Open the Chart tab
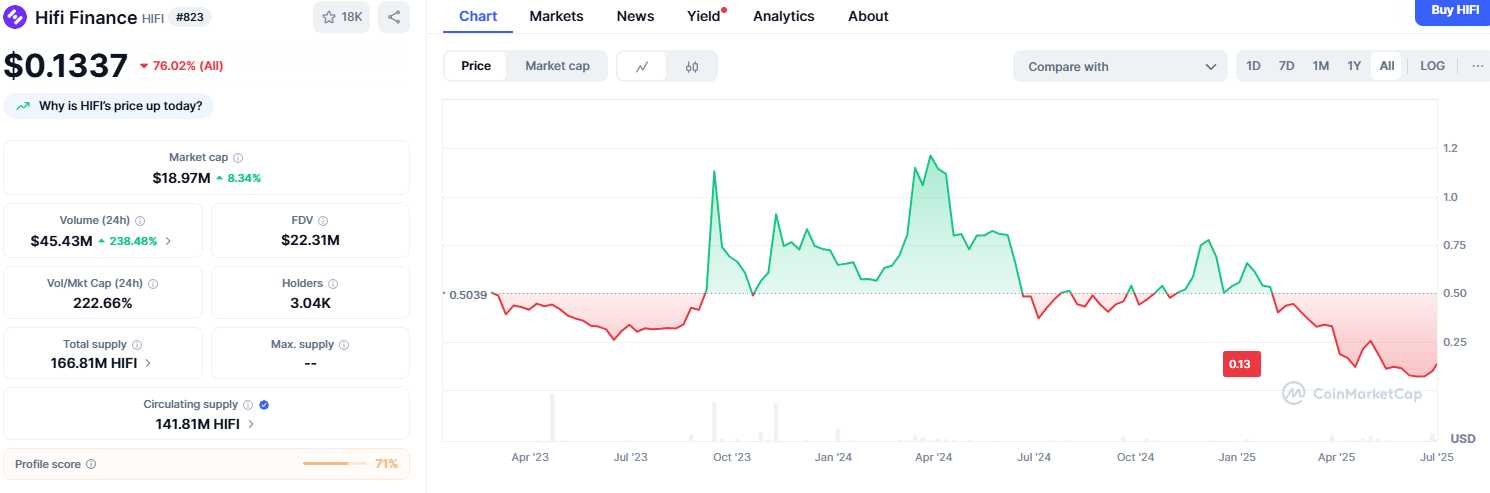Image resolution: width=1490 pixels, height=493 pixels. pyautogui.click(x=478, y=16)
